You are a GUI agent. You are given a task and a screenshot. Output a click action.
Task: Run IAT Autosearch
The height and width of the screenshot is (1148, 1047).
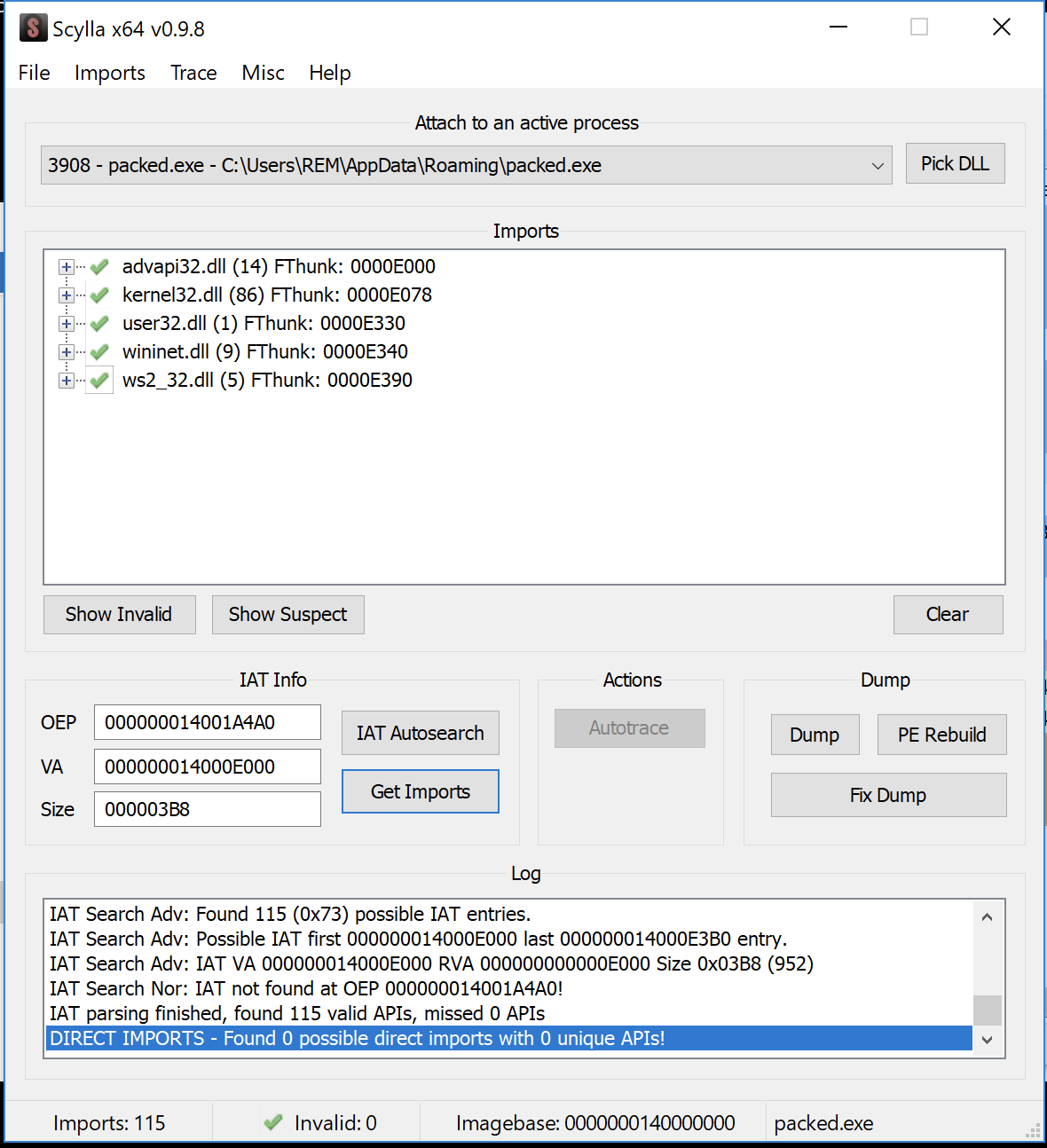421,733
